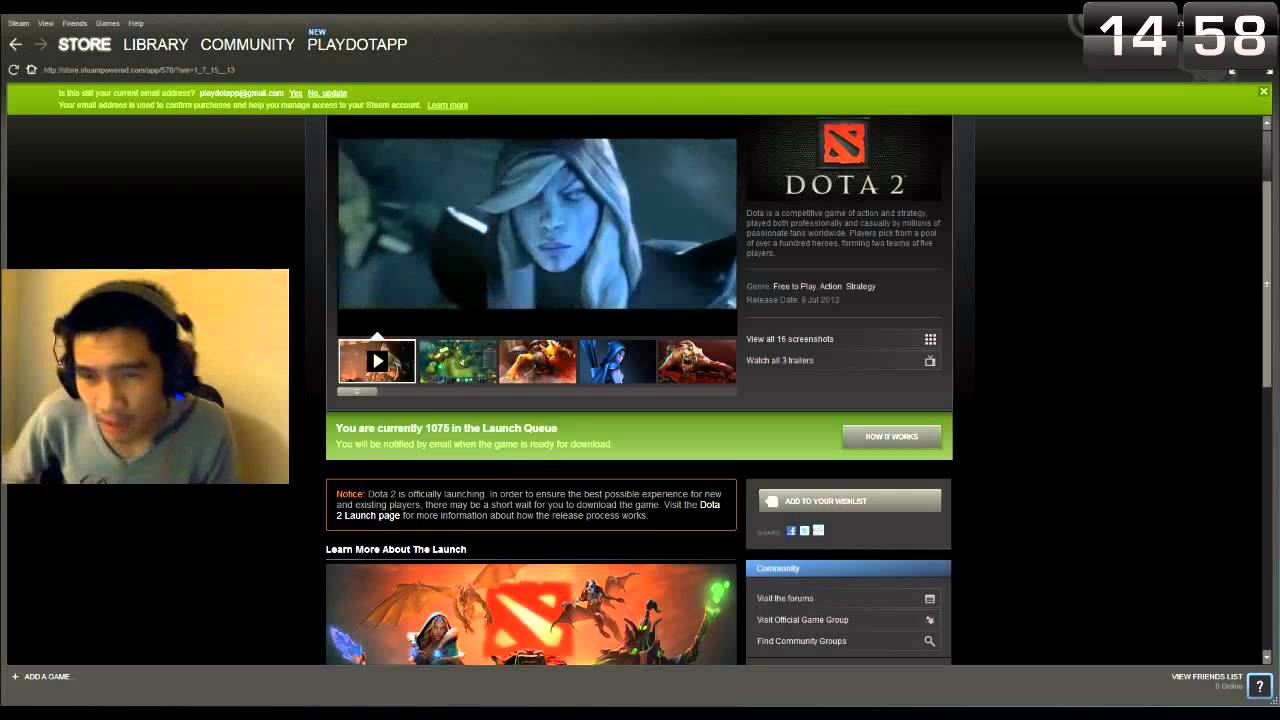
Task: Click the main trailer video player
Action: click(x=537, y=224)
